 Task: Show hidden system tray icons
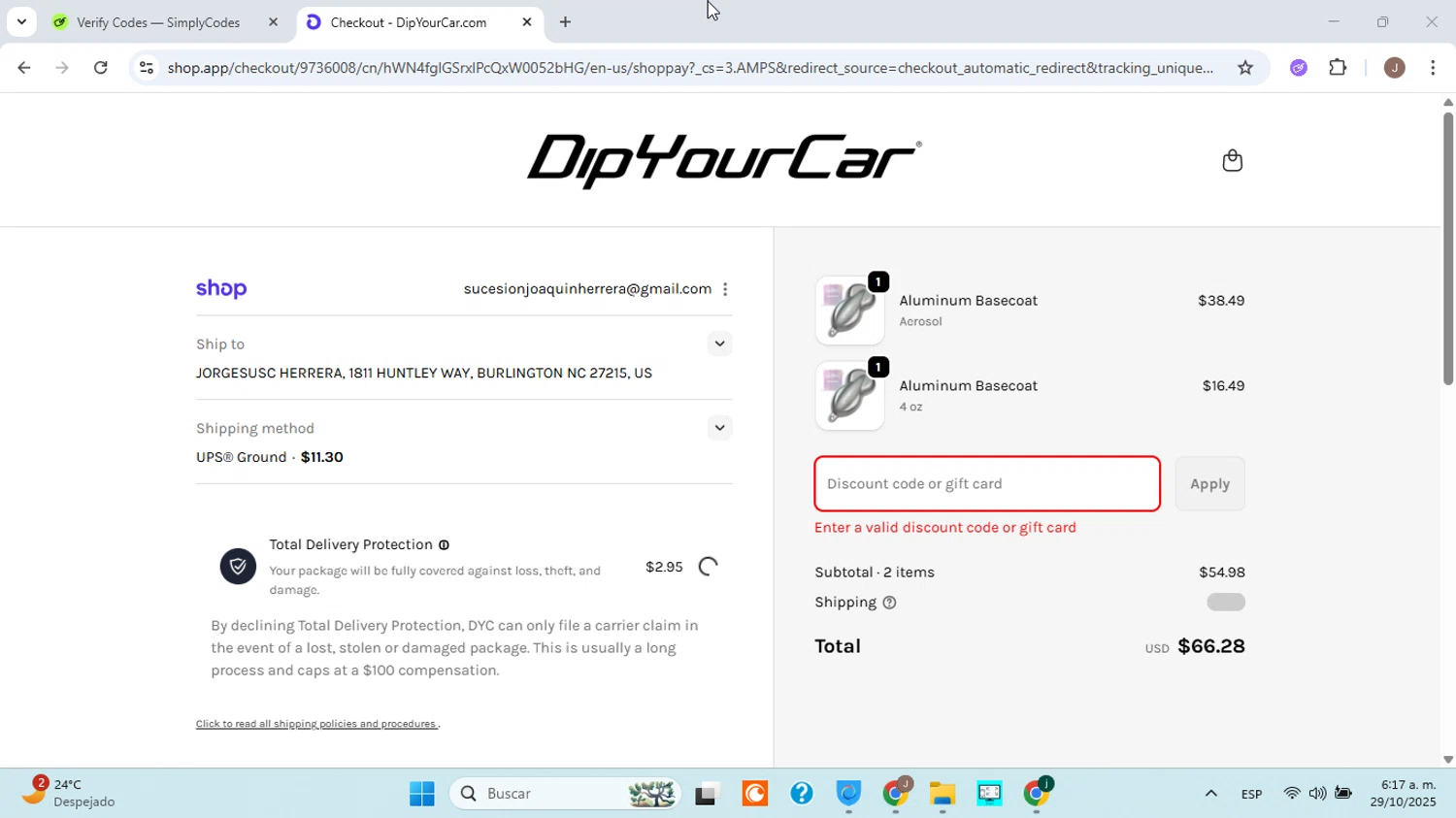pyautogui.click(x=1210, y=794)
